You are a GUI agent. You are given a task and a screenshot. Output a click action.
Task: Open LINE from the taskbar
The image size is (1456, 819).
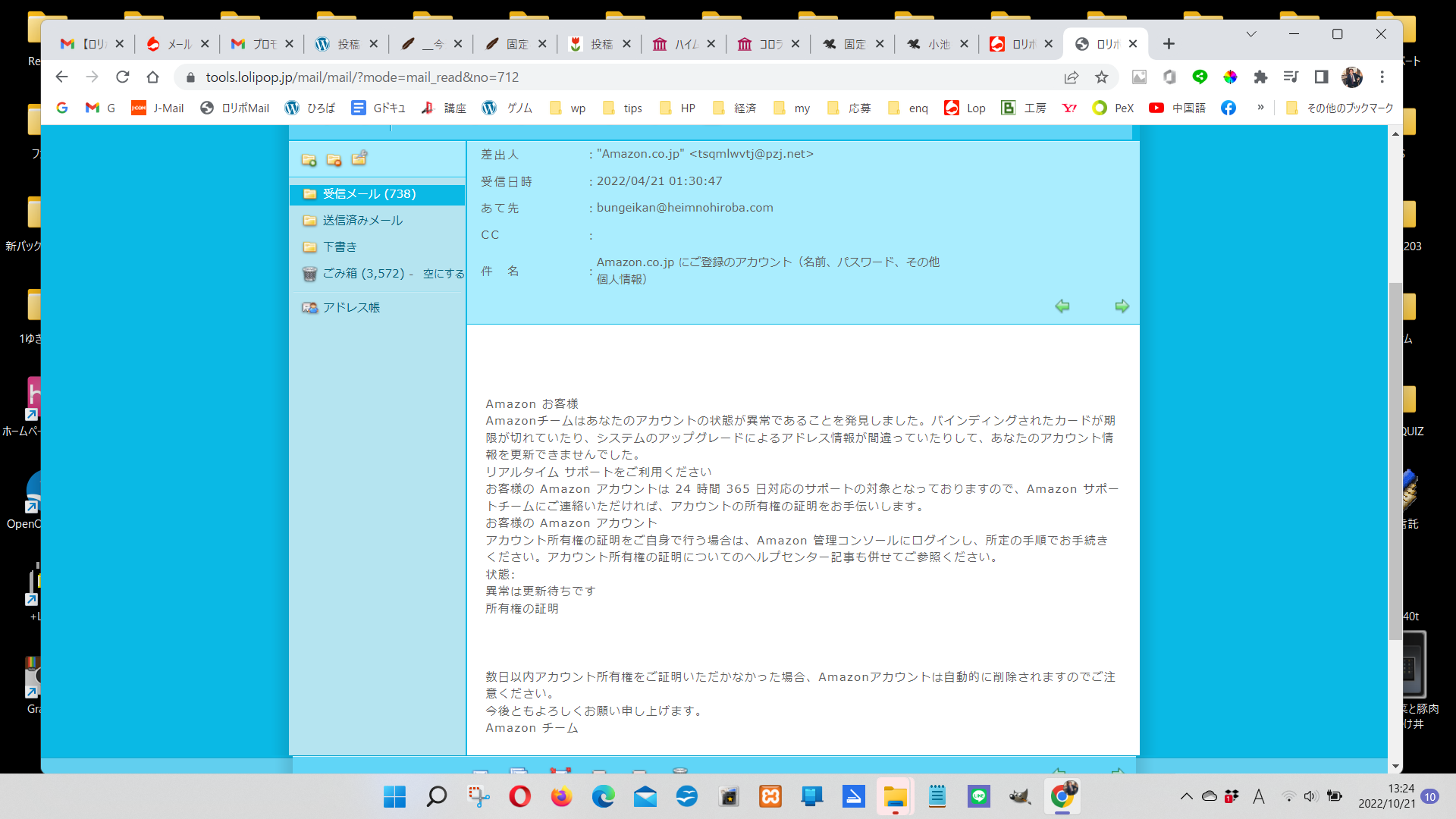pos(979,796)
